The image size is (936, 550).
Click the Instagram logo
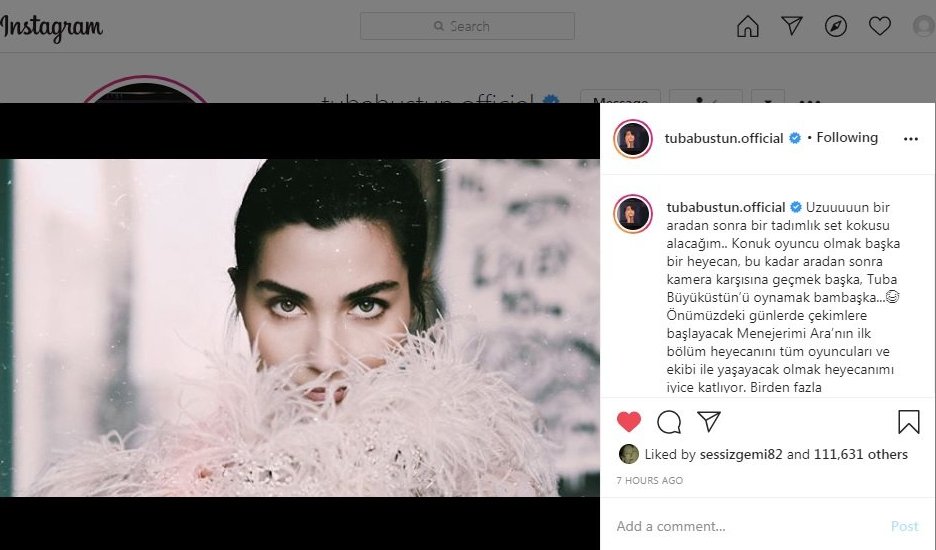52,28
